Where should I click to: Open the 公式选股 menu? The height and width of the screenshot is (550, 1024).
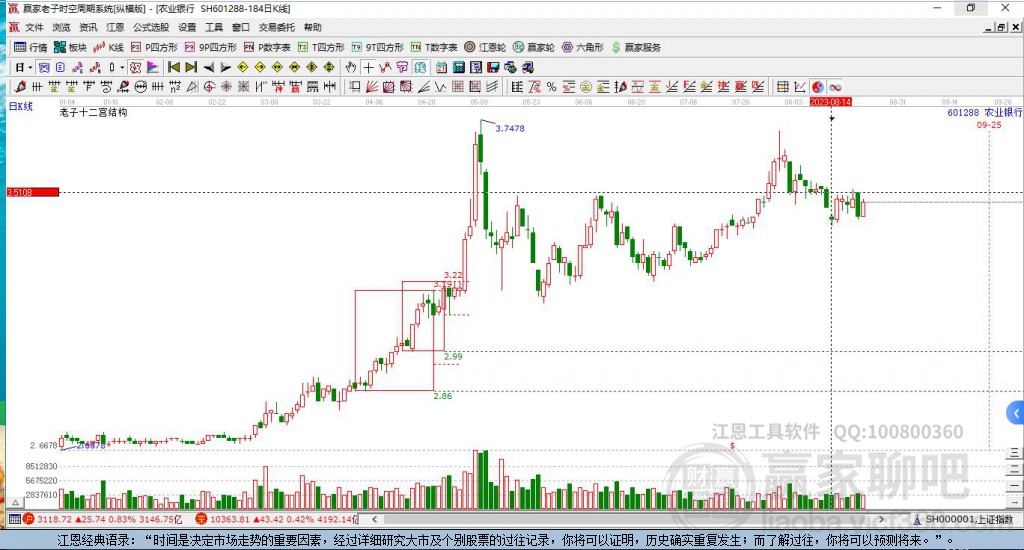point(151,27)
